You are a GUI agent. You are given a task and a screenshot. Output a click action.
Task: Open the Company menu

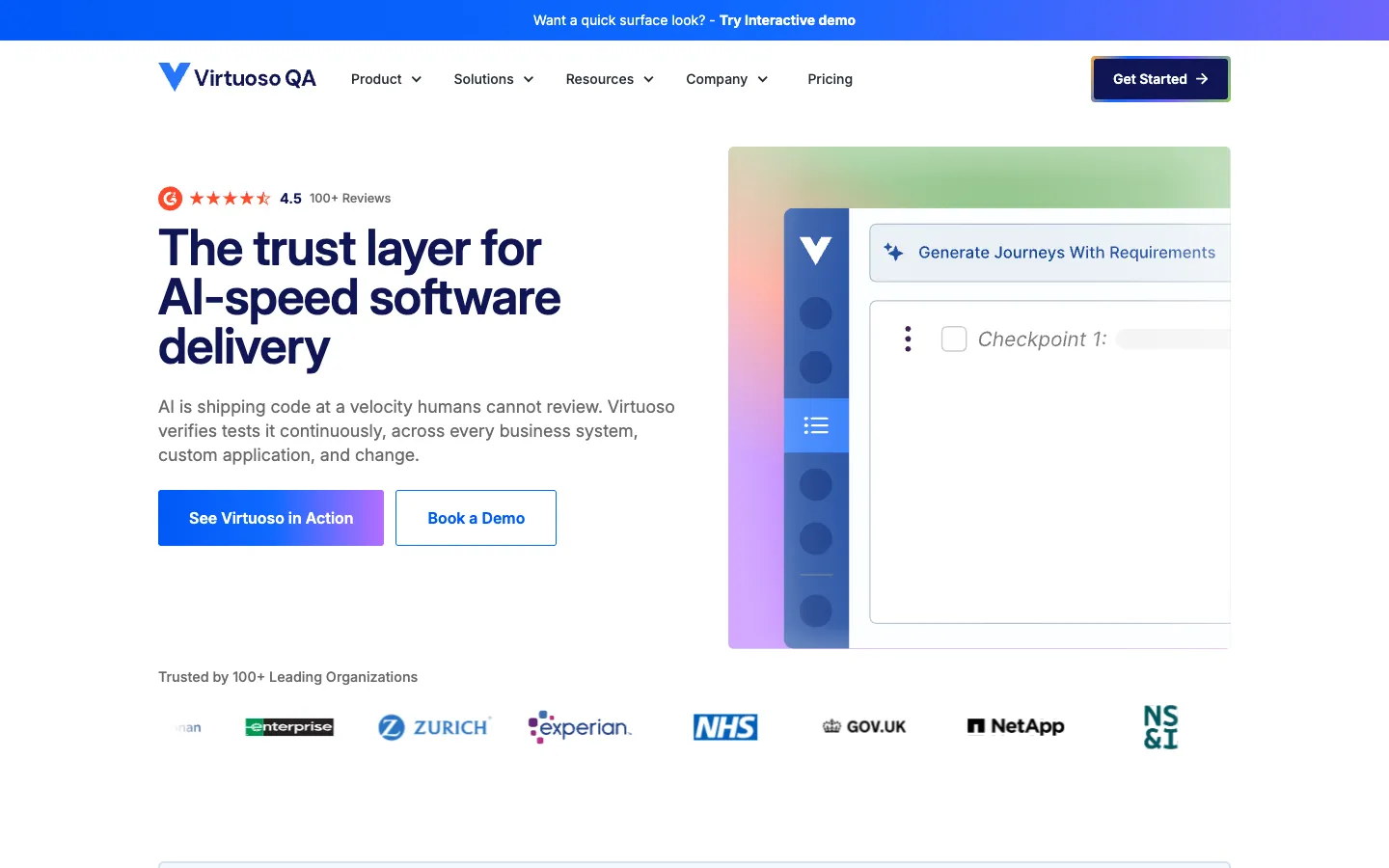tap(727, 79)
